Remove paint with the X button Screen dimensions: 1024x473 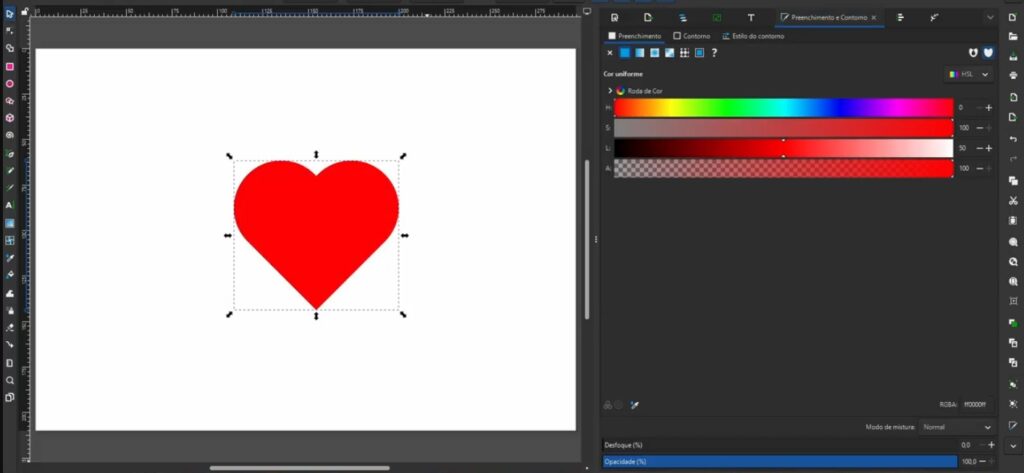[x=610, y=53]
